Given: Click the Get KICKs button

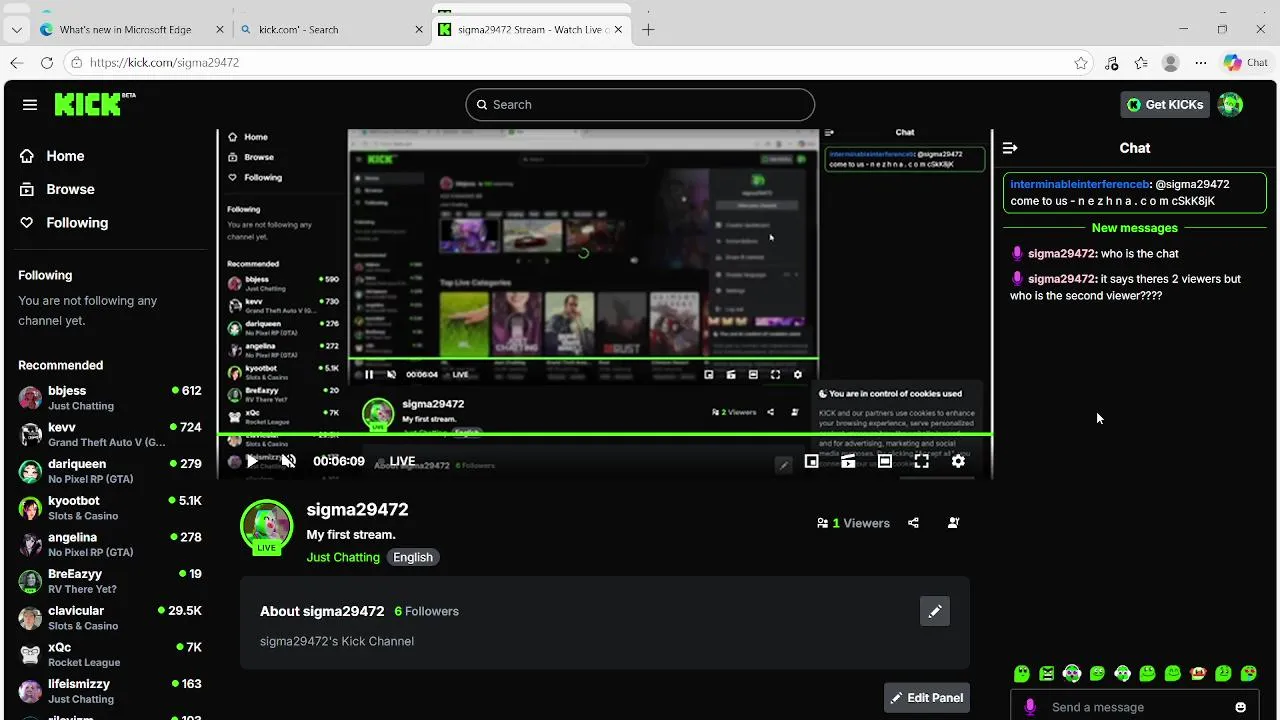Looking at the screenshot, I should click(1165, 105).
